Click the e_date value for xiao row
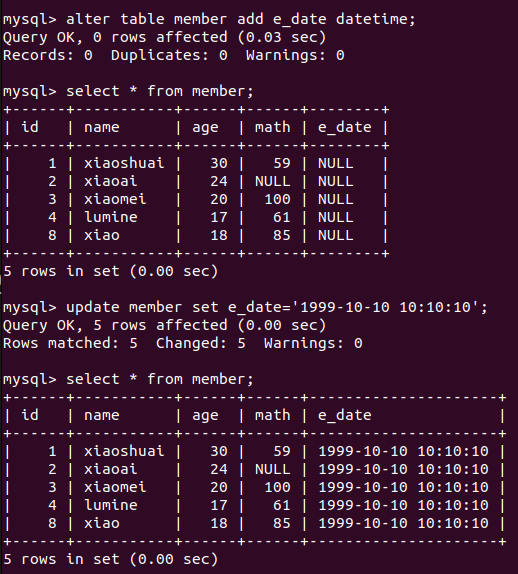 pos(403,523)
